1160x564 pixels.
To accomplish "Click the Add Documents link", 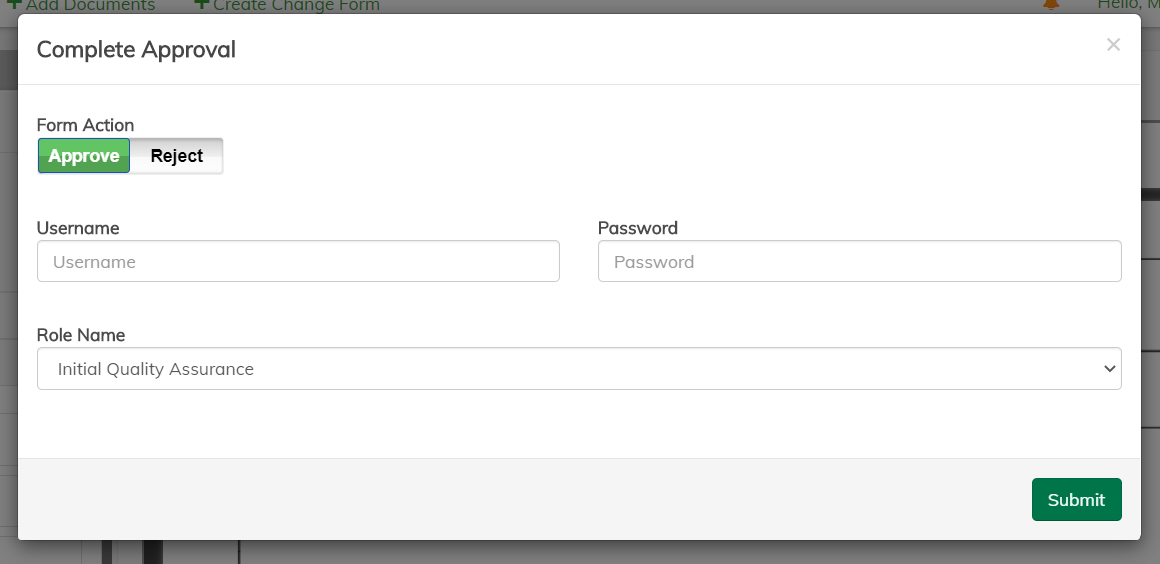I will pos(90,6).
